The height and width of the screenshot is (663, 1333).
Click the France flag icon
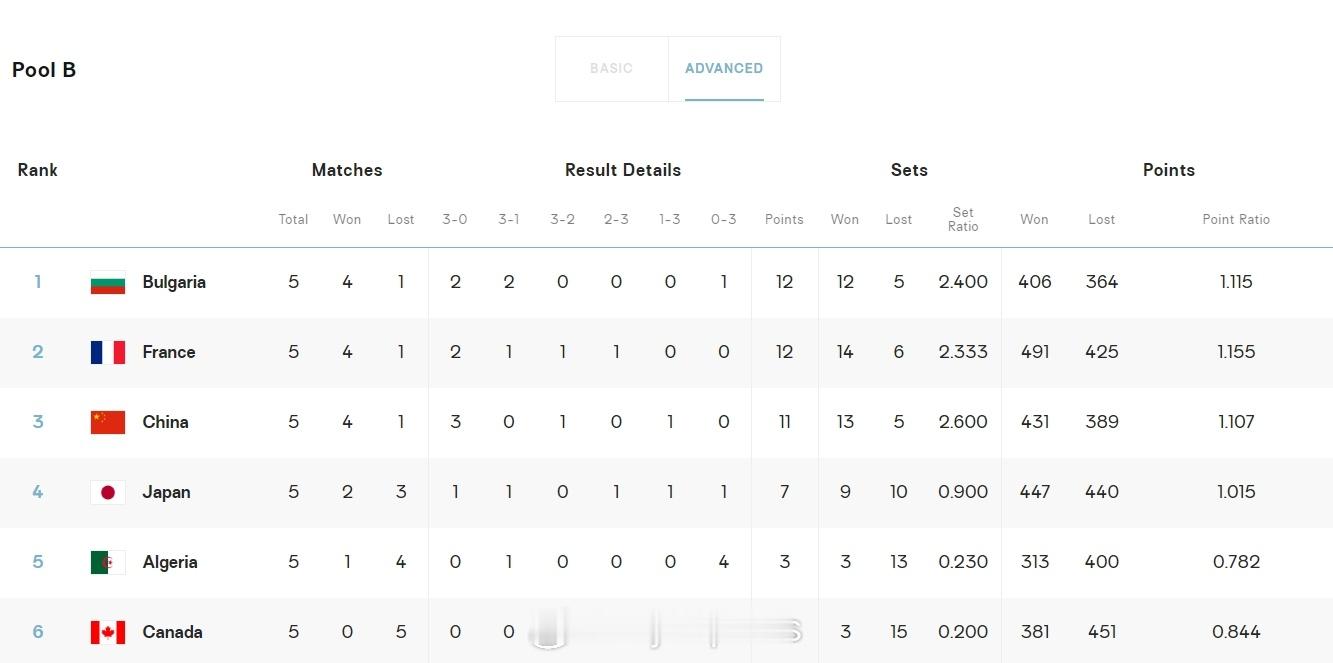point(108,352)
